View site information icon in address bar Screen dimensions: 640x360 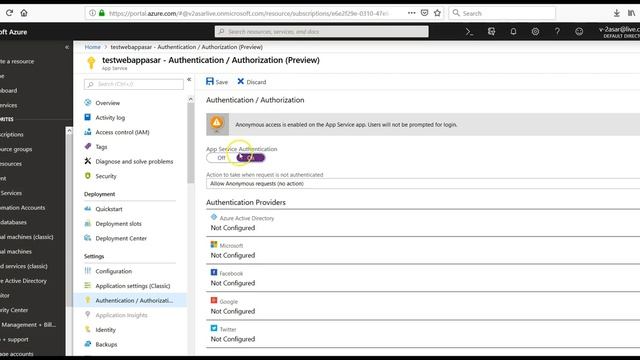point(93,13)
